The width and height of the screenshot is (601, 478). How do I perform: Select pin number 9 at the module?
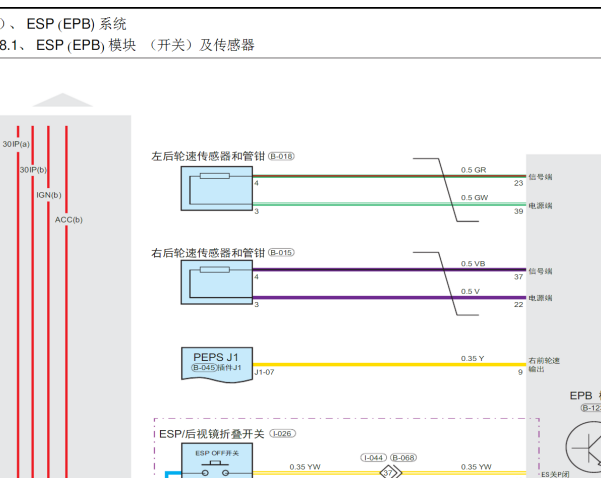[520, 372]
